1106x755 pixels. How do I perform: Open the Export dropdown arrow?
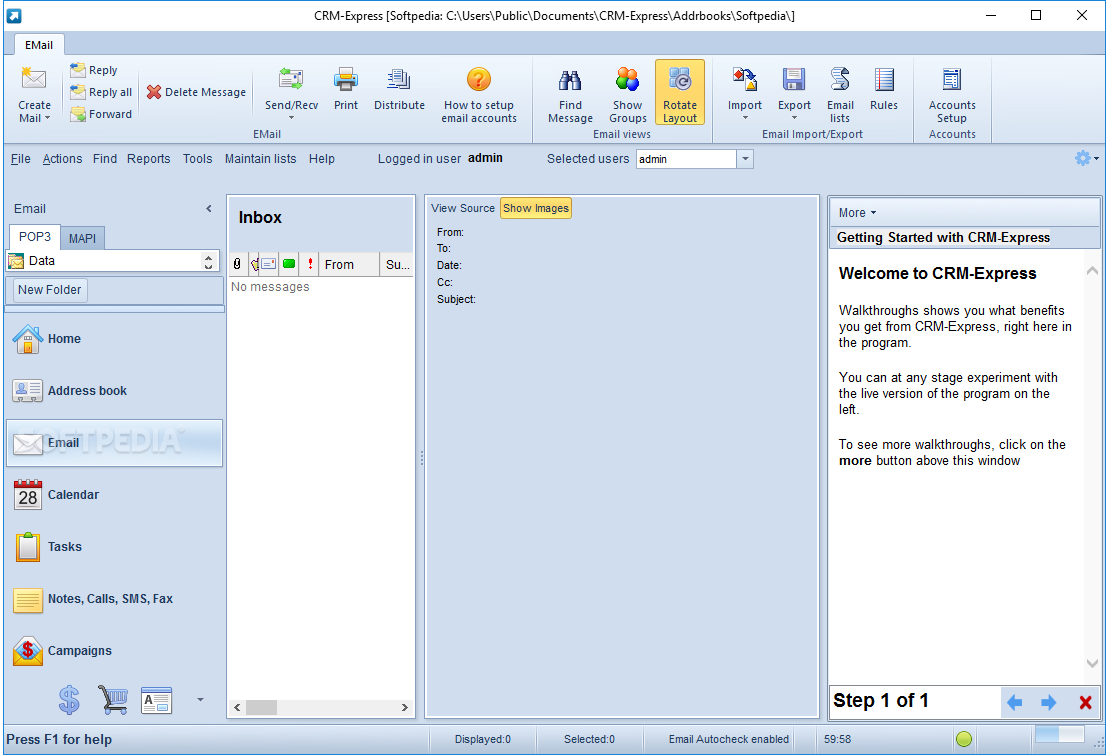[794, 118]
